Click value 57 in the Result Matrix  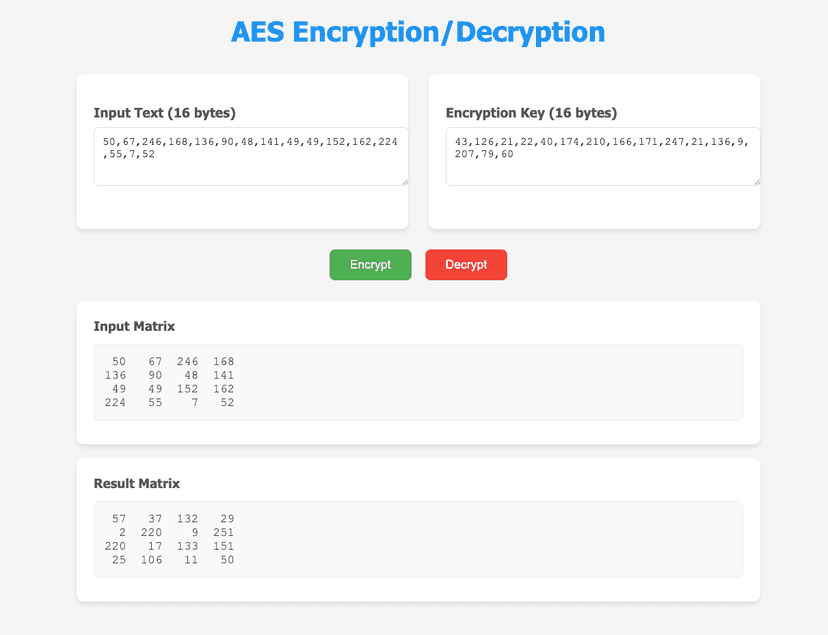tap(118, 518)
